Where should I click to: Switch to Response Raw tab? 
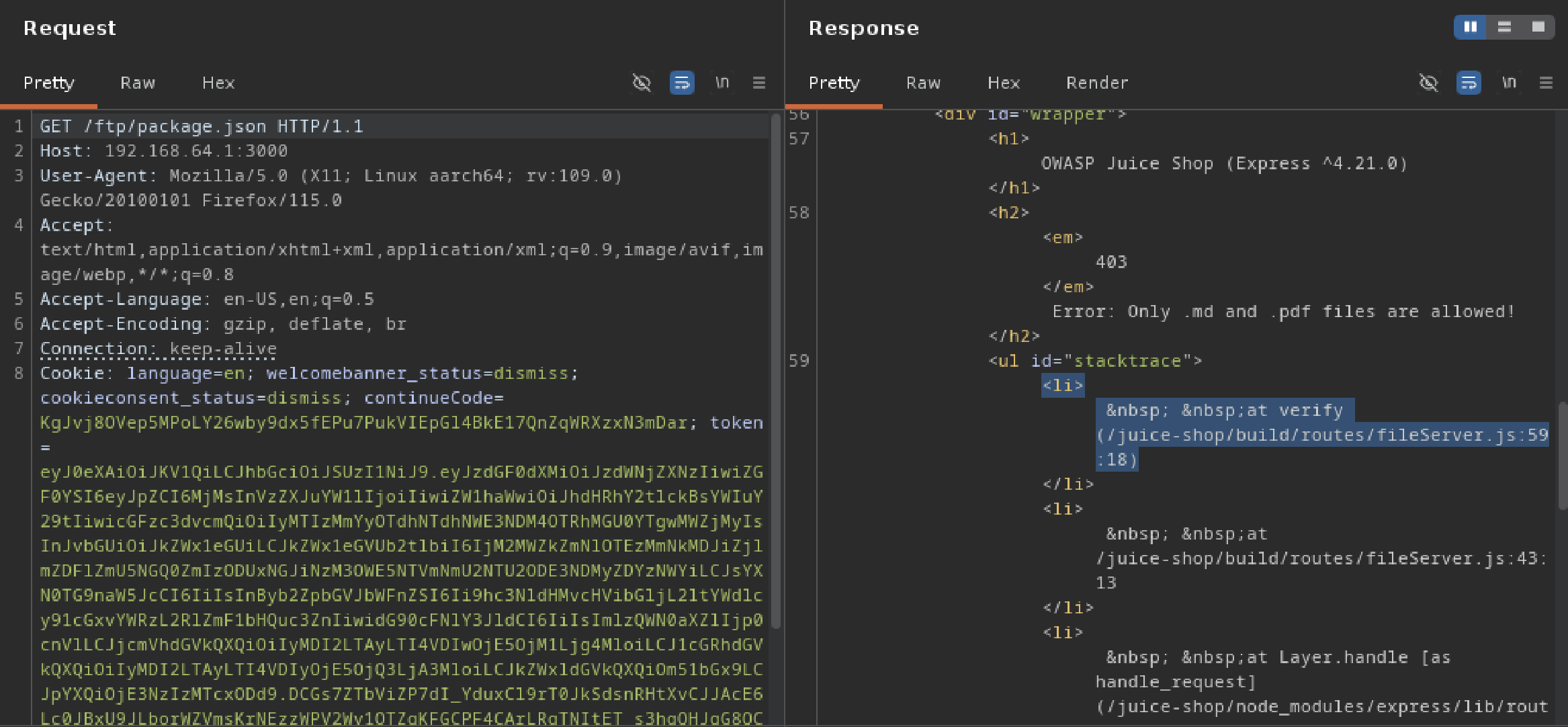point(923,83)
